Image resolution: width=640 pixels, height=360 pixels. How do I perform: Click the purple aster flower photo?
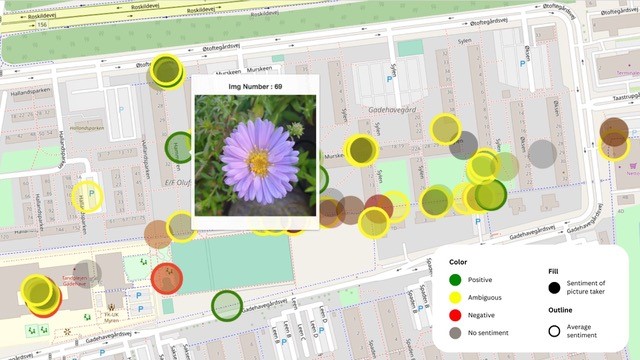[255, 156]
